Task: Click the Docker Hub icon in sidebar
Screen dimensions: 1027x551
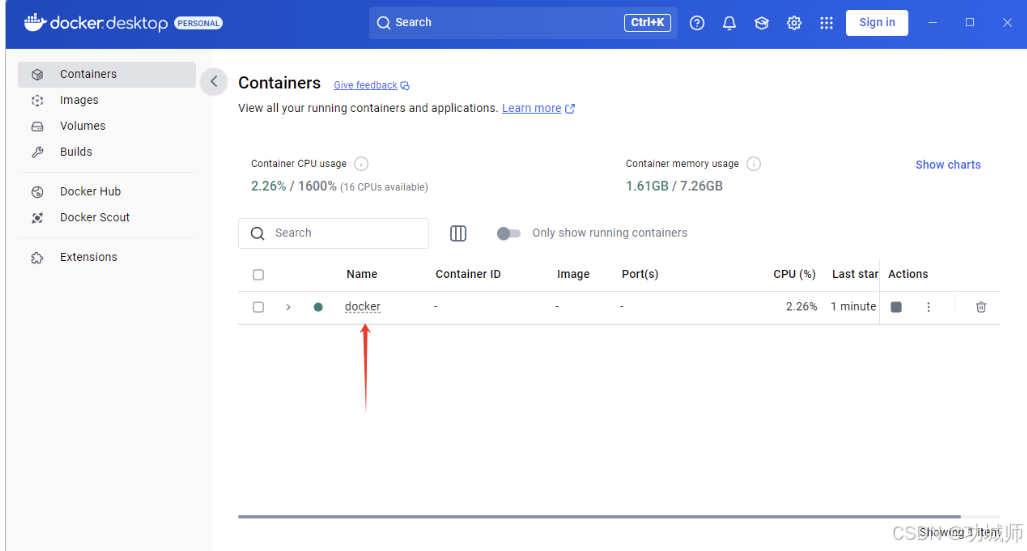Action: click(37, 192)
